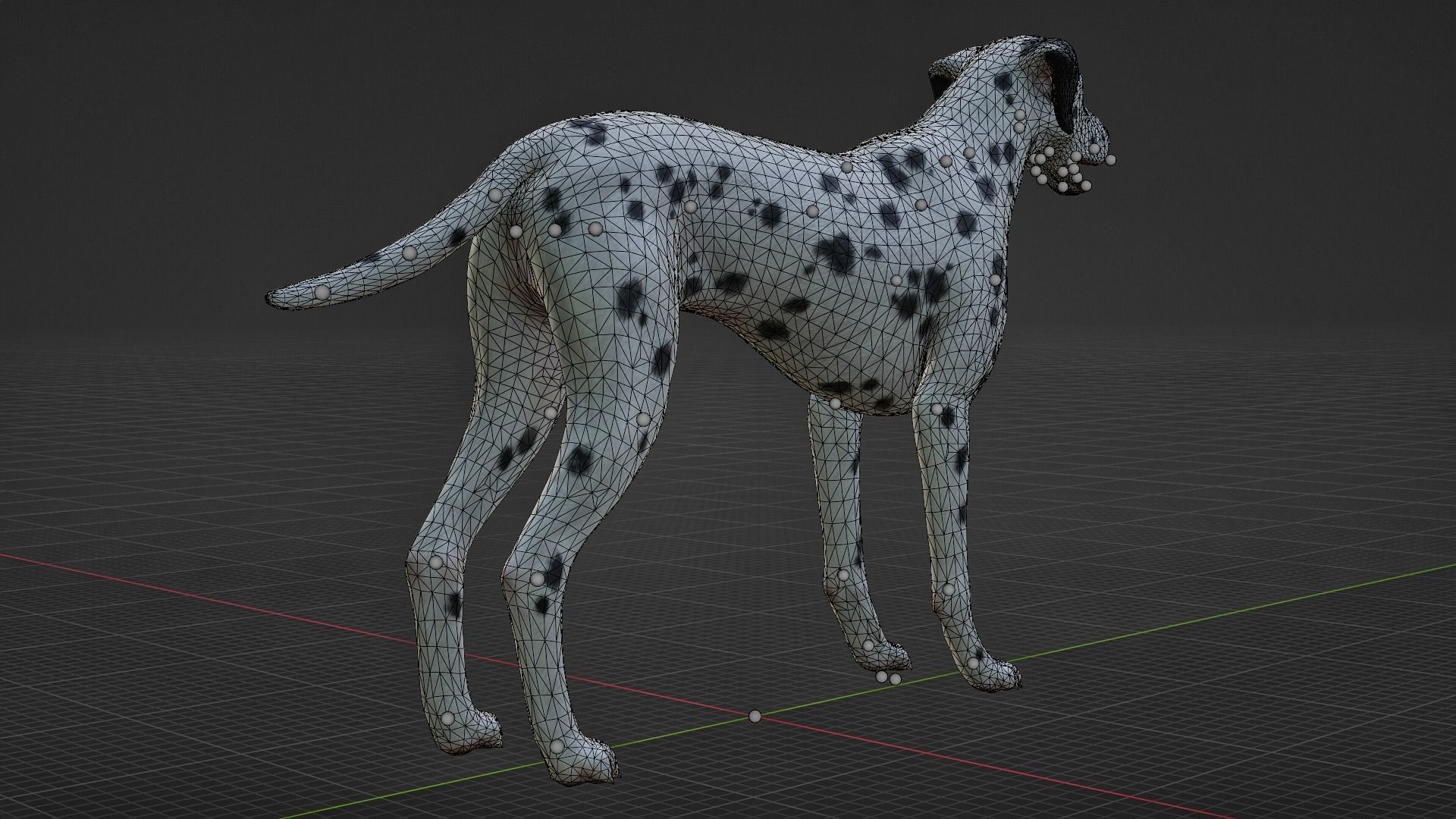Screen dimensions: 1456x819
Task: Click the ankle marker on the rightmost front leg
Action: (948, 589)
